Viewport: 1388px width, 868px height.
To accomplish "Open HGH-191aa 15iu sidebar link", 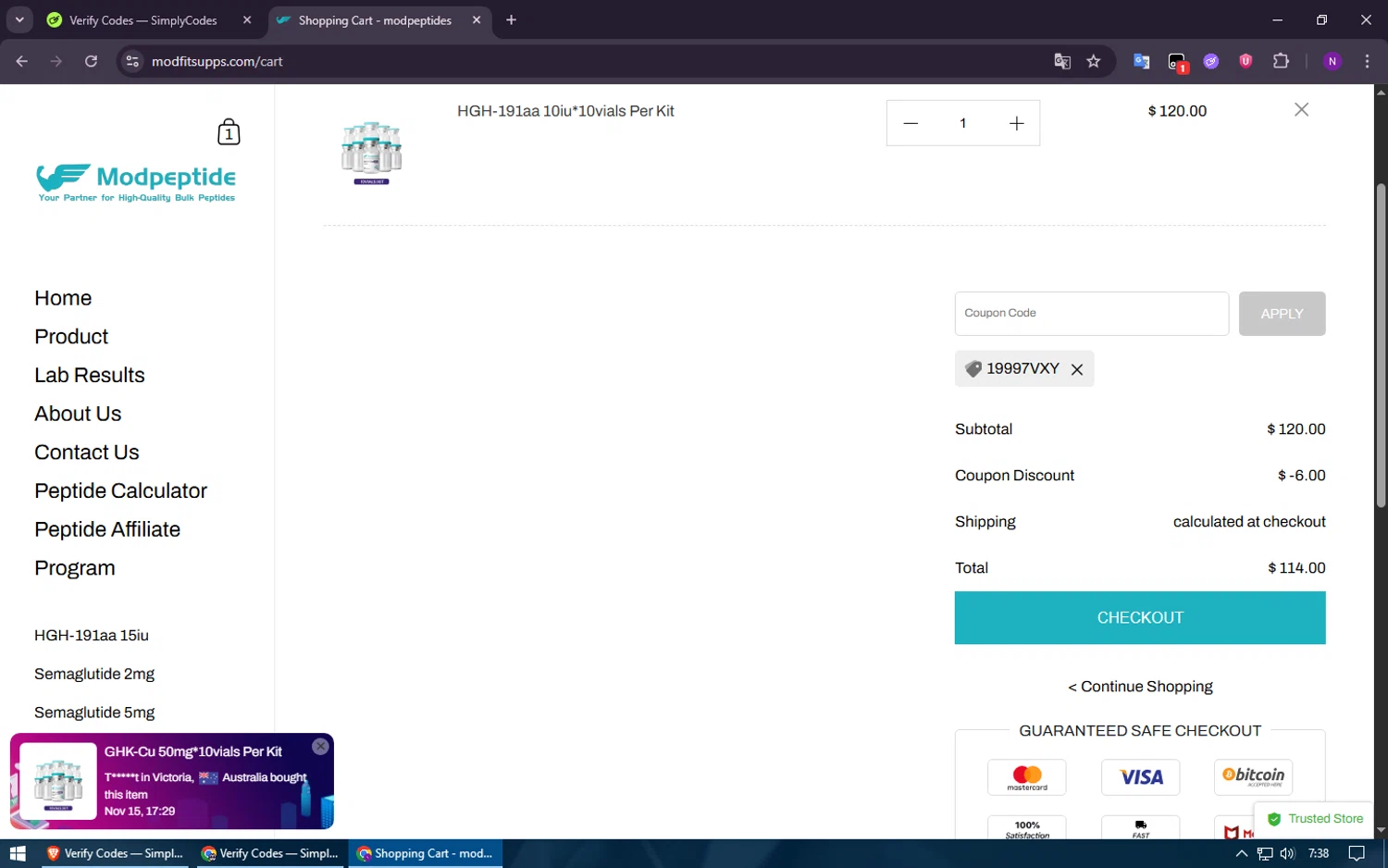I will pos(92,636).
